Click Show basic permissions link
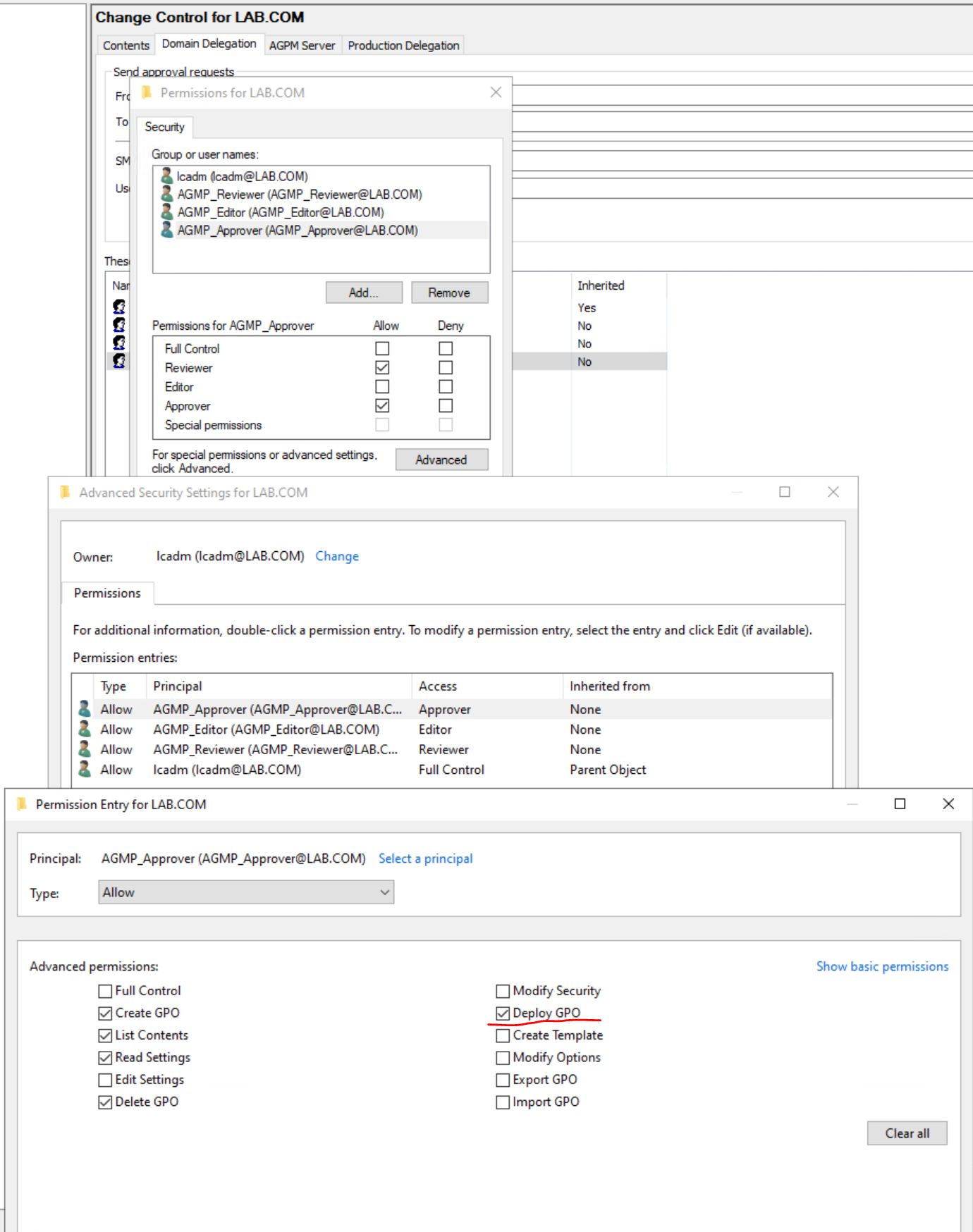Image resolution: width=973 pixels, height=1232 pixels. point(882,966)
